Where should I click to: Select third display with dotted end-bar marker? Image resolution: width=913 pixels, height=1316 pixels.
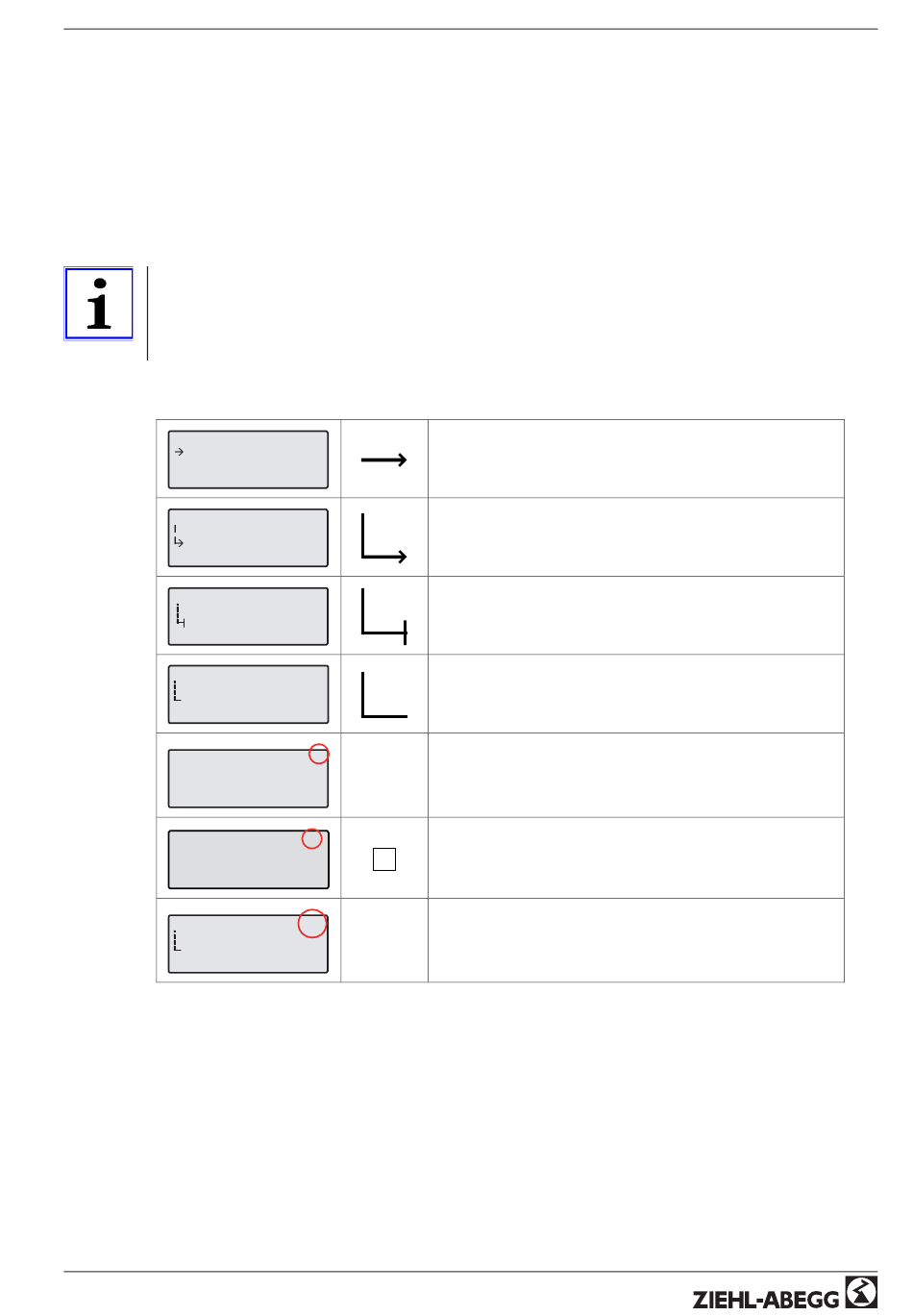[248, 616]
